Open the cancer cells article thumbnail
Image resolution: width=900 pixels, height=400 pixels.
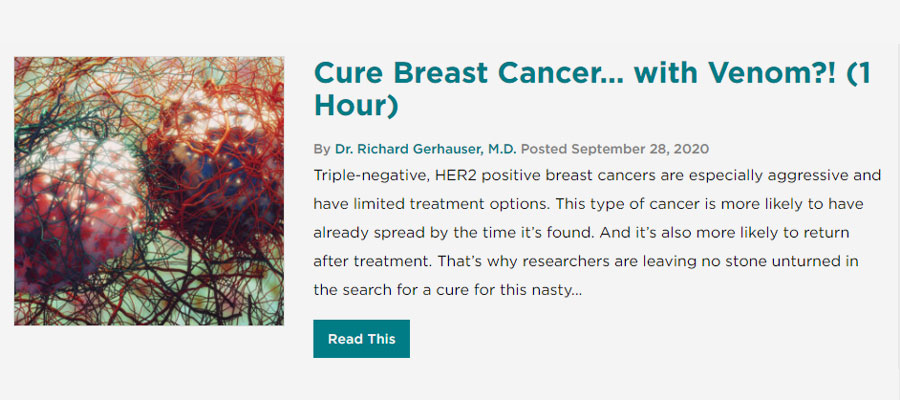click(149, 191)
